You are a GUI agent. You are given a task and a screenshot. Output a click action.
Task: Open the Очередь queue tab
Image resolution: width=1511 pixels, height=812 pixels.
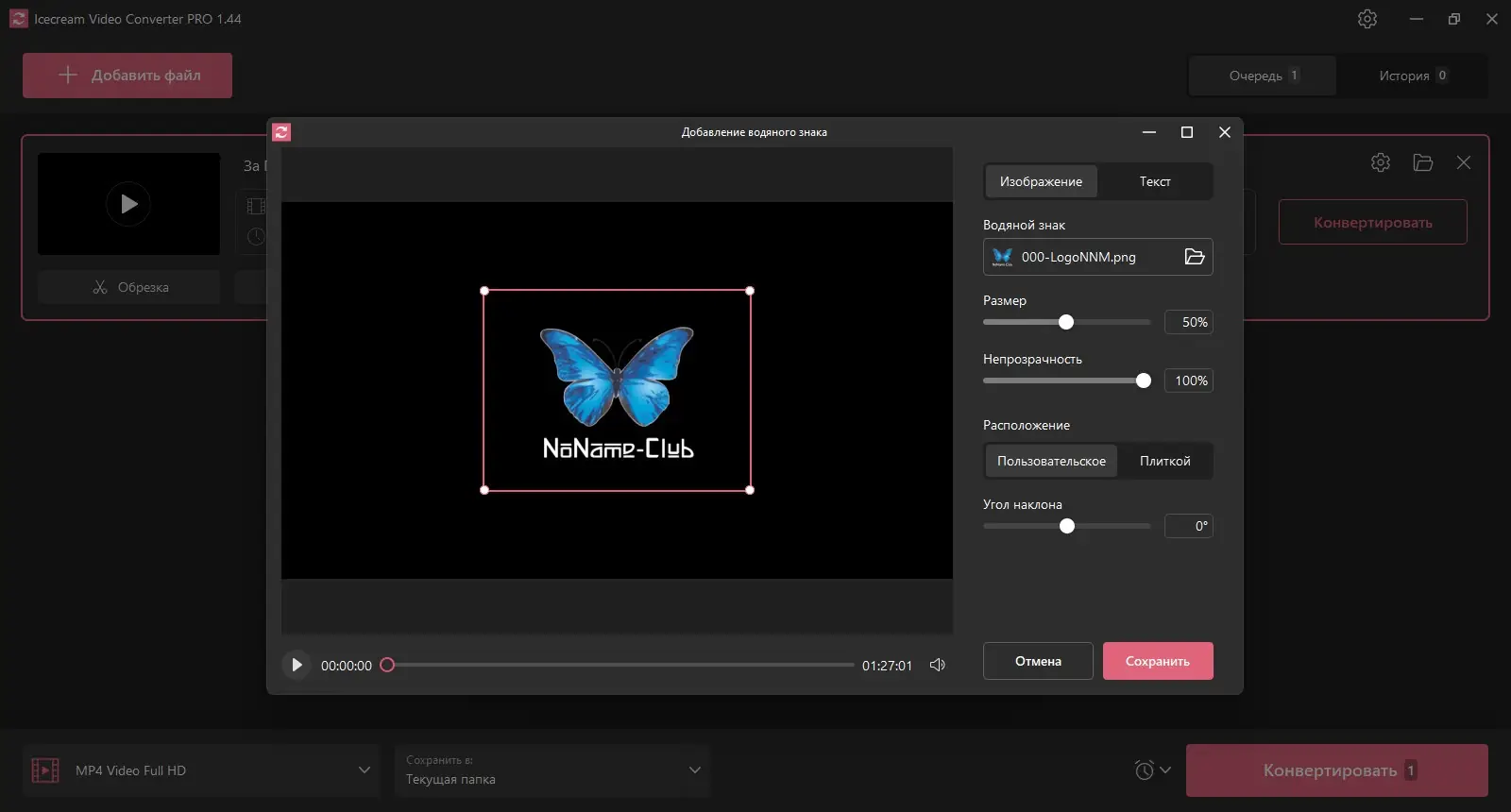click(x=1263, y=76)
